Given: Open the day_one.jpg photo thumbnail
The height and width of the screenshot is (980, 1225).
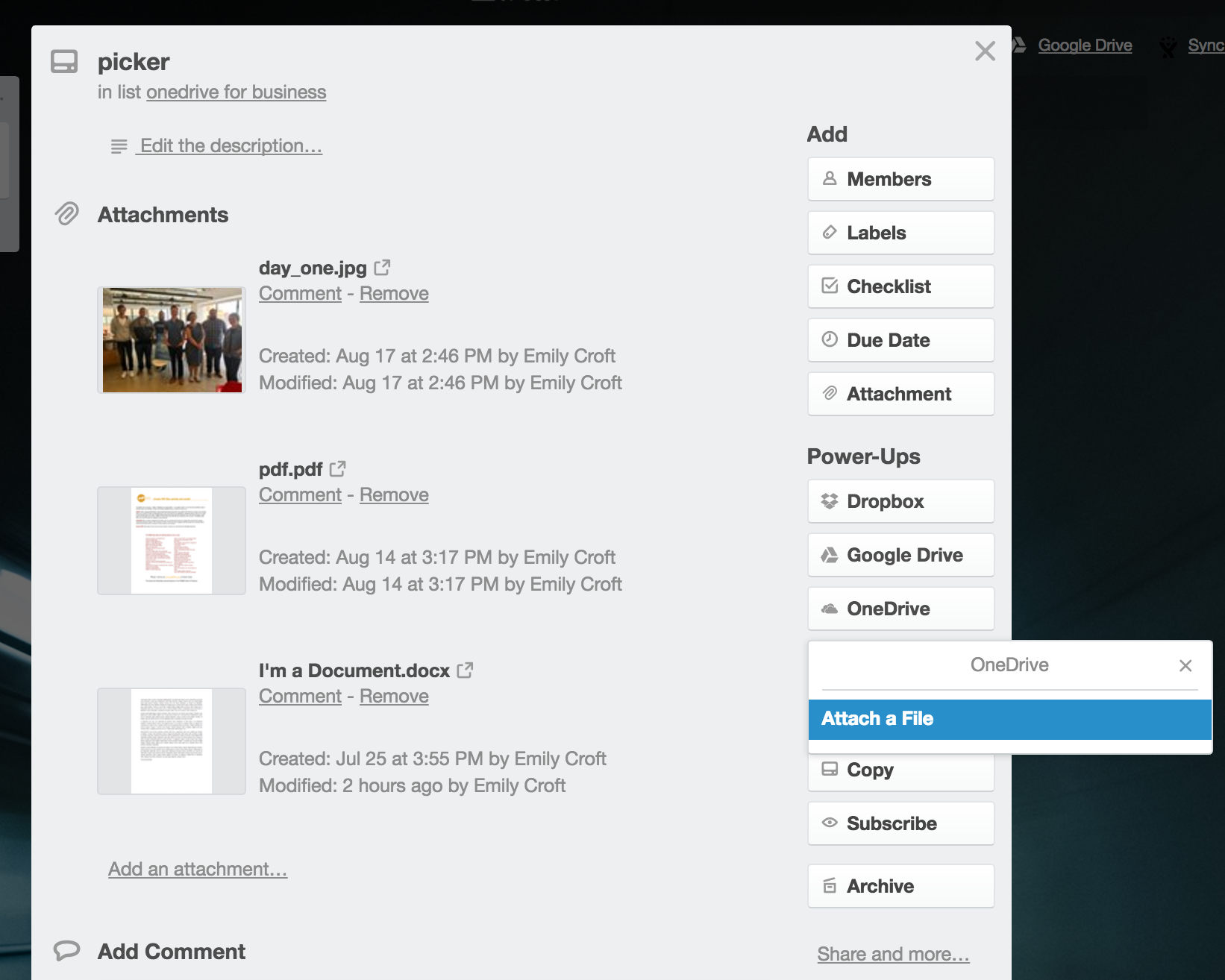Looking at the screenshot, I should pos(172,339).
